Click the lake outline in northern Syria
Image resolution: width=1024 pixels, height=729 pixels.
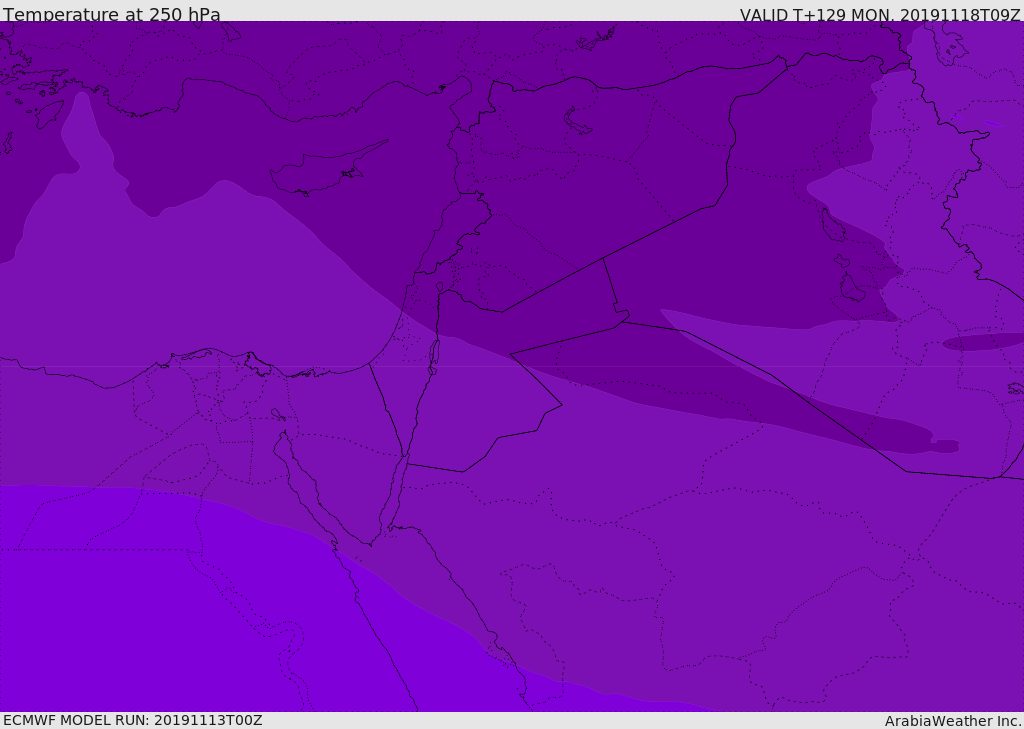[579, 121]
